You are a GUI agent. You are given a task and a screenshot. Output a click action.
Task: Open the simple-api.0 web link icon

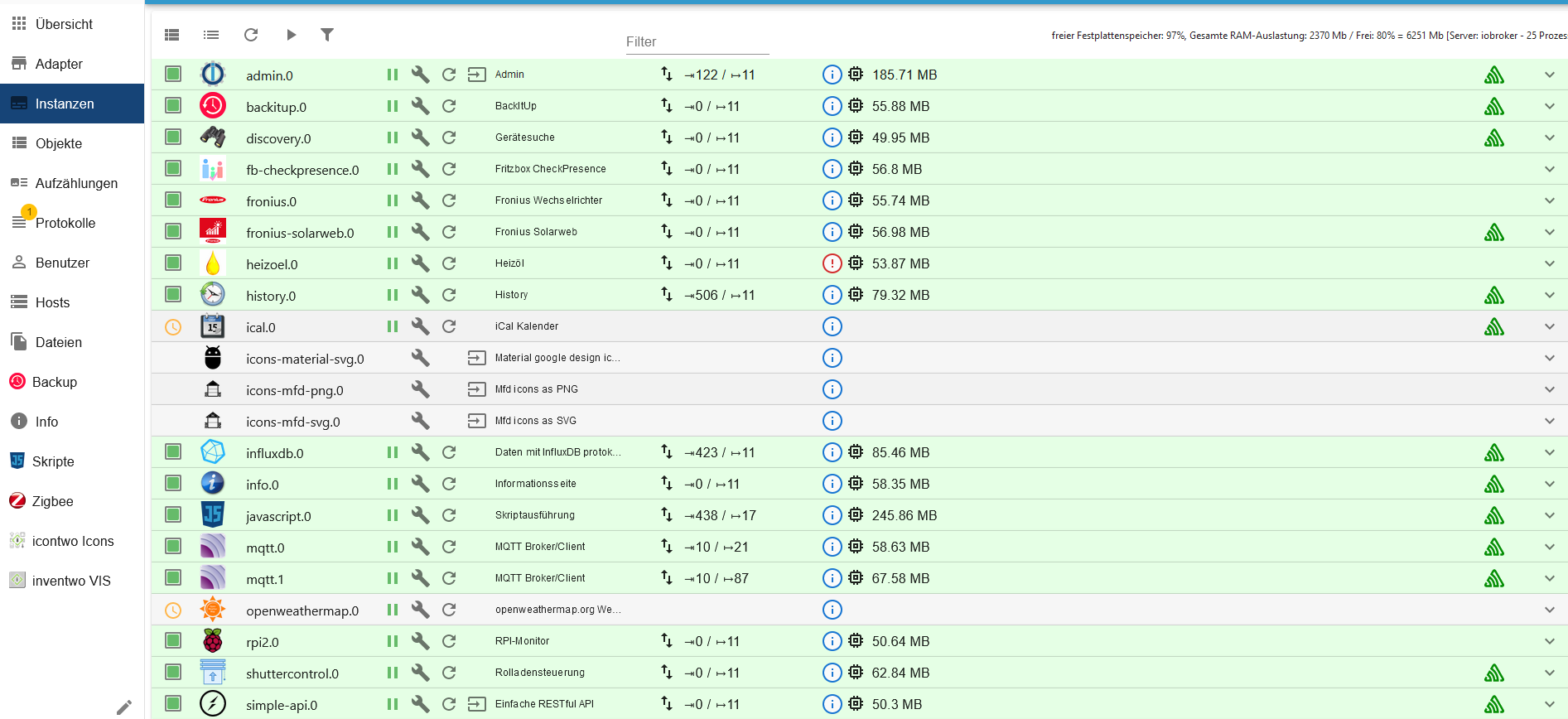click(x=476, y=704)
